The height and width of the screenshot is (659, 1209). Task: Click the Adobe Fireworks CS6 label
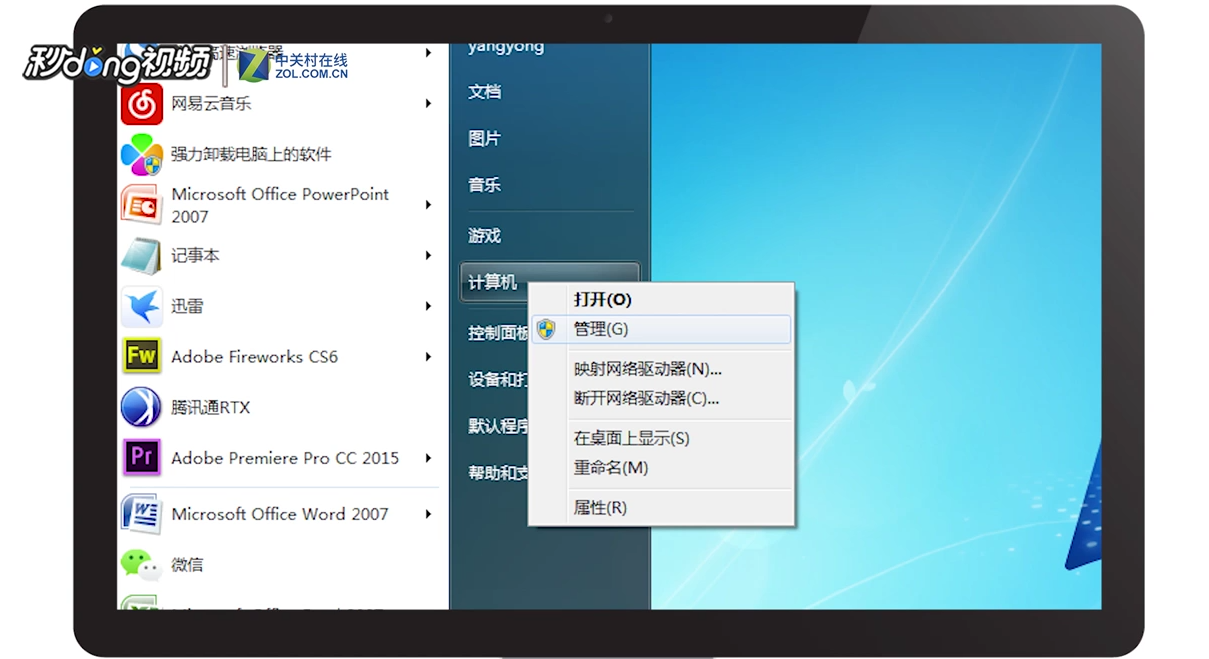coord(254,357)
